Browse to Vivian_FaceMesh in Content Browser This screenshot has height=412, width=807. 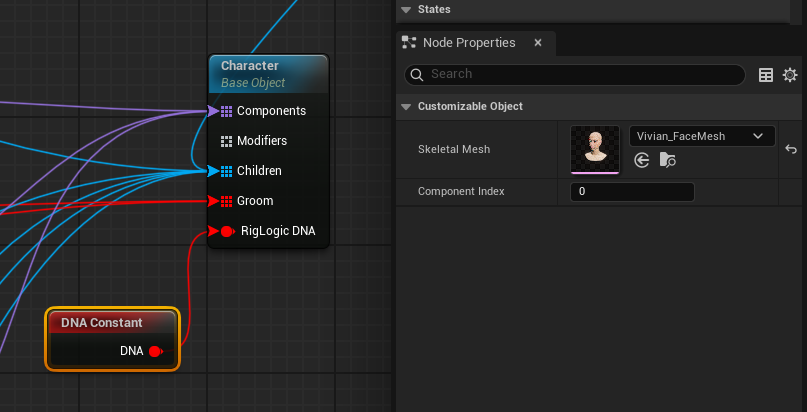668,160
